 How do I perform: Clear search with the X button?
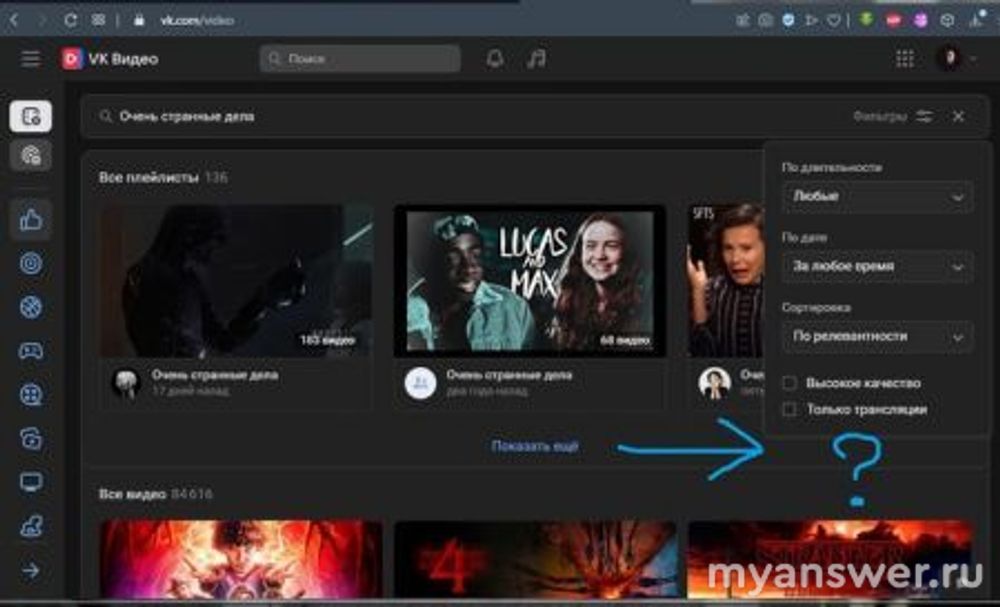coord(958,117)
